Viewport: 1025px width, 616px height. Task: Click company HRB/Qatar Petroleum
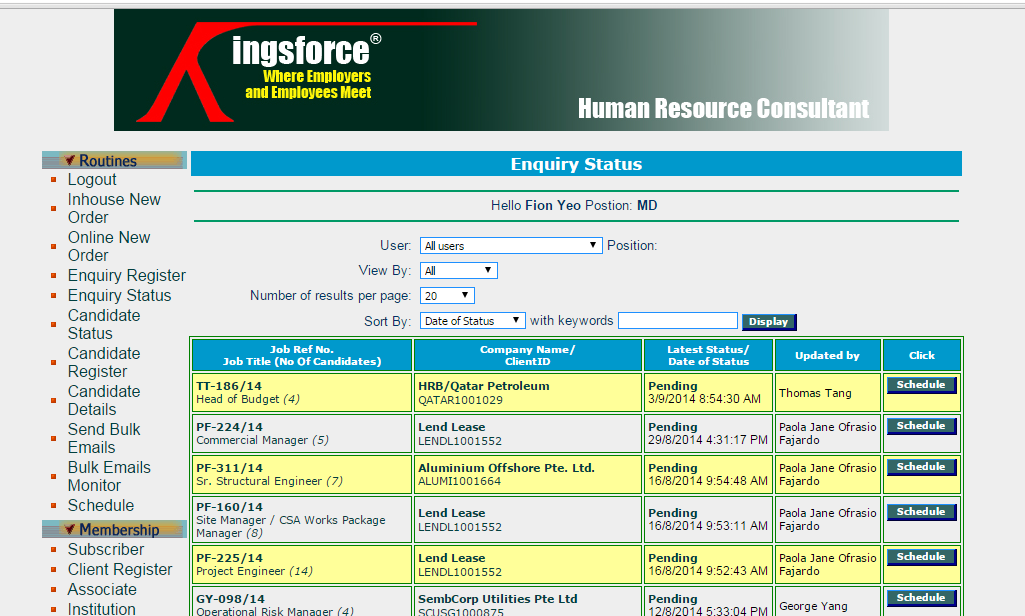[x=484, y=386]
